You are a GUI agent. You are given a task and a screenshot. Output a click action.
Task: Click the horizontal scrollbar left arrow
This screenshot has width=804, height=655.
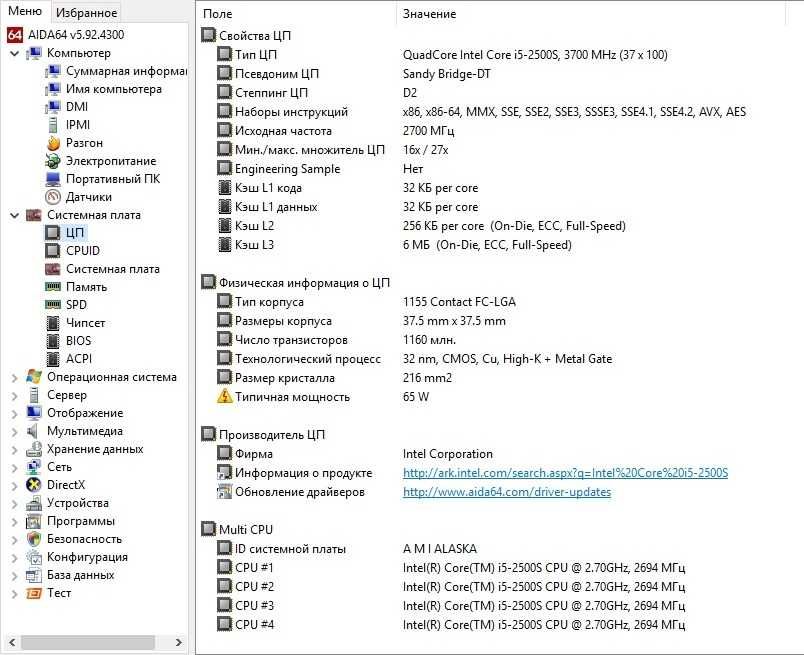(x=12, y=642)
